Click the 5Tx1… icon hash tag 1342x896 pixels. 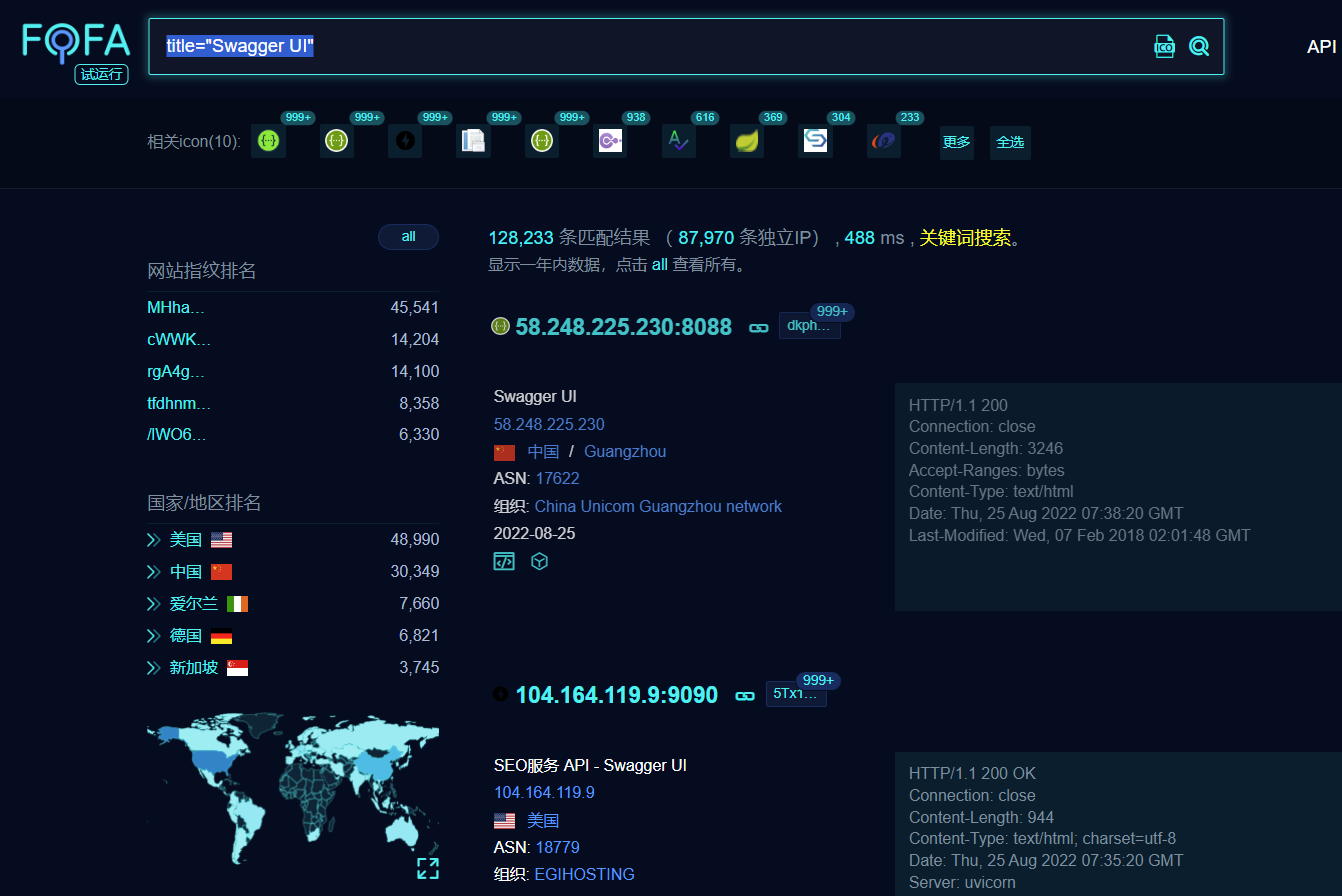tap(796, 694)
